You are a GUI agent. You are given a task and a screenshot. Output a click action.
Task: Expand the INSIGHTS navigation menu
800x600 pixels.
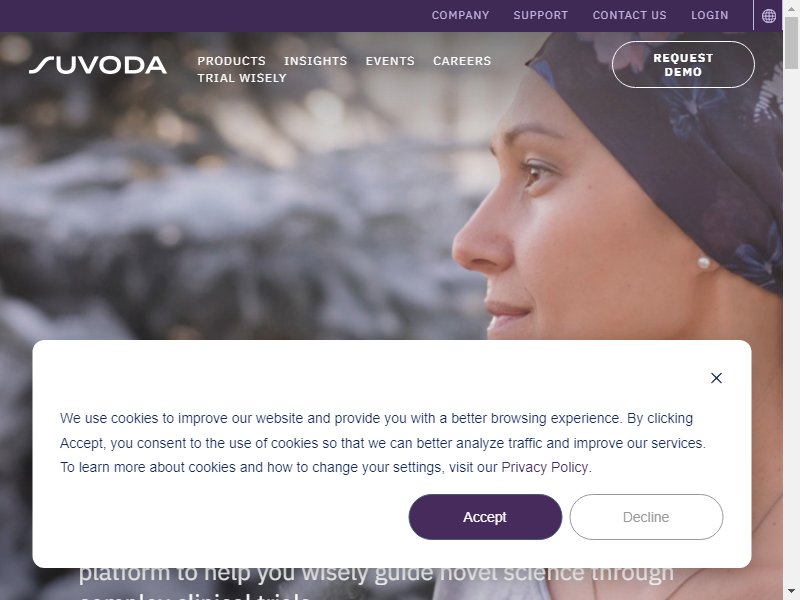(x=315, y=61)
